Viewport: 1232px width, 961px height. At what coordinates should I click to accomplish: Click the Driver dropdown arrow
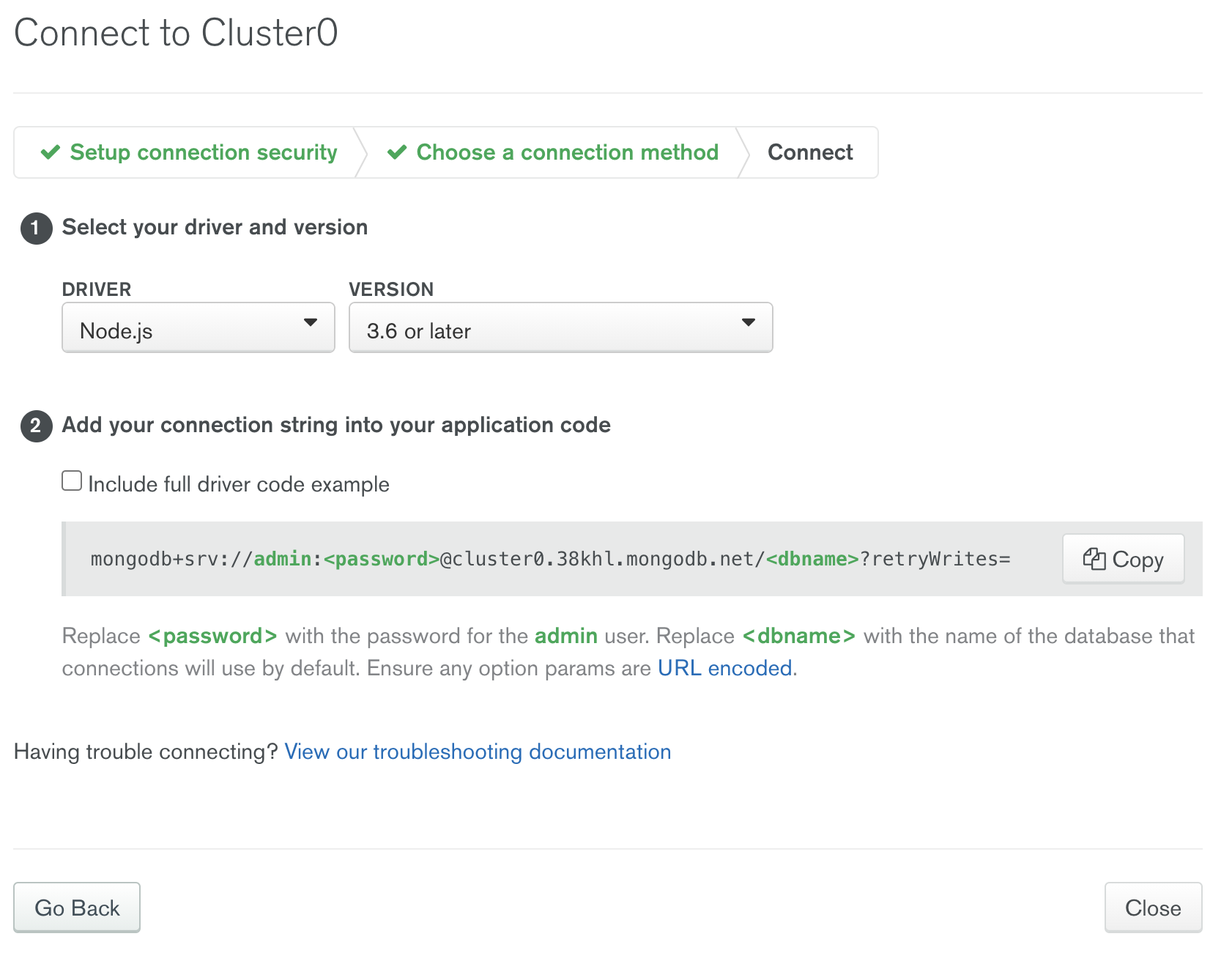pyautogui.click(x=311, y=323)
